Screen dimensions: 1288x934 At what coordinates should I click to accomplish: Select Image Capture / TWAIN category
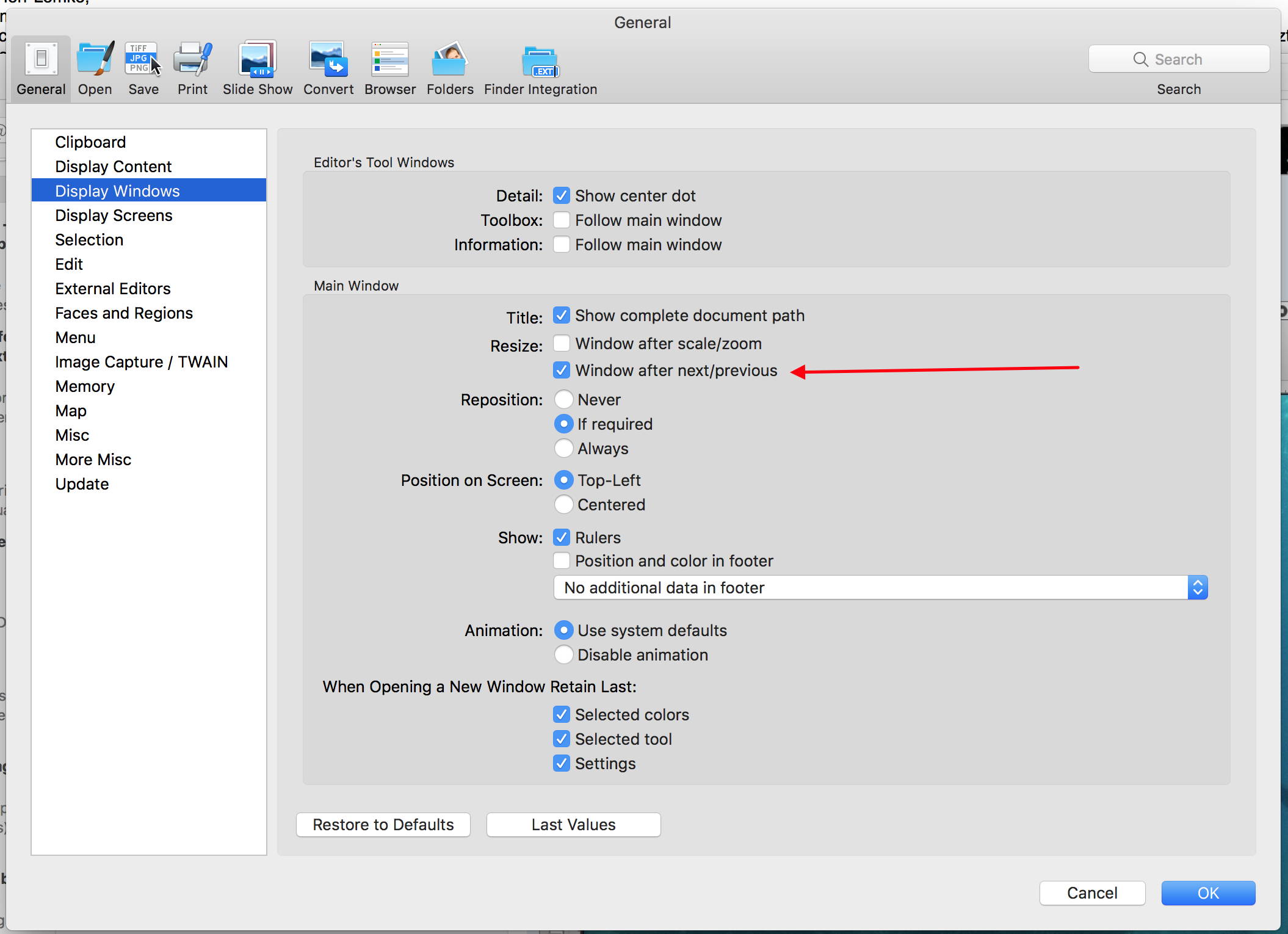pyautogui.click(x=149, y=361)
